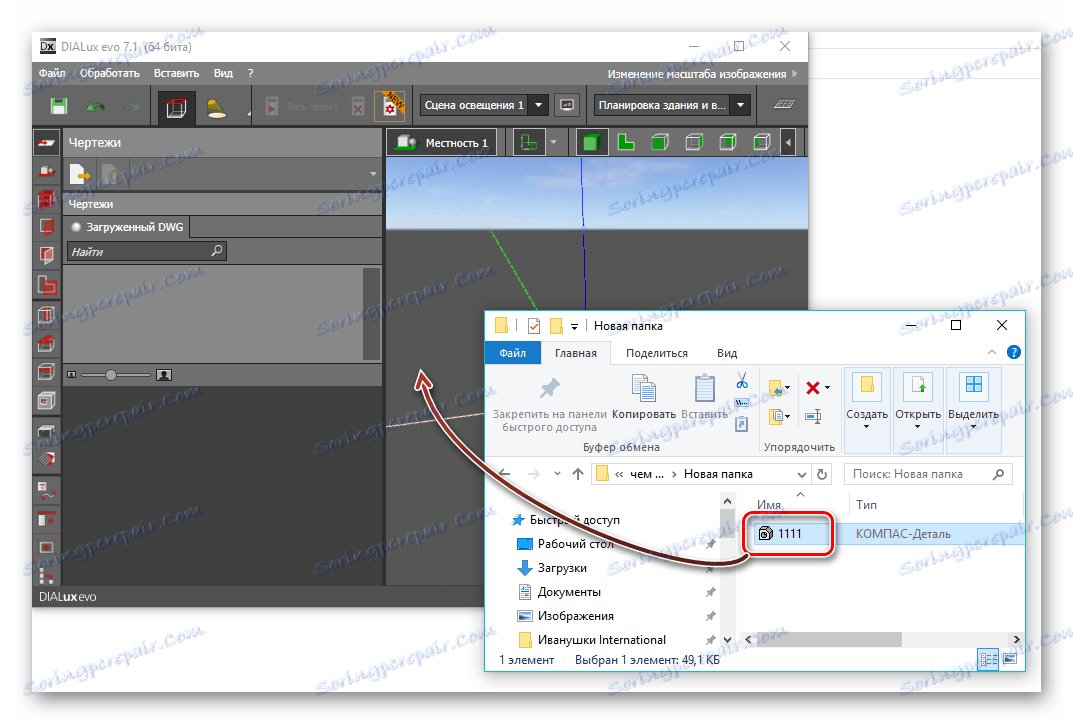Open the Вставить menu in DIALux

pyautogui.click(x=177, y=73)
